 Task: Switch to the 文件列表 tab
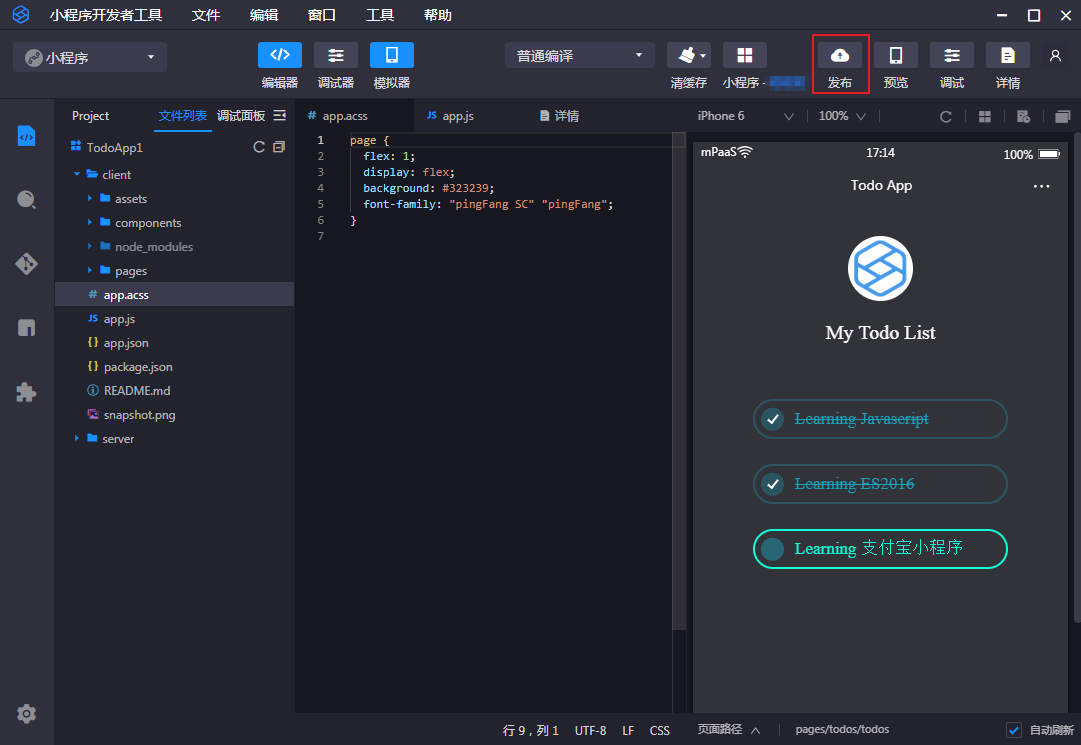pos(183,116)
